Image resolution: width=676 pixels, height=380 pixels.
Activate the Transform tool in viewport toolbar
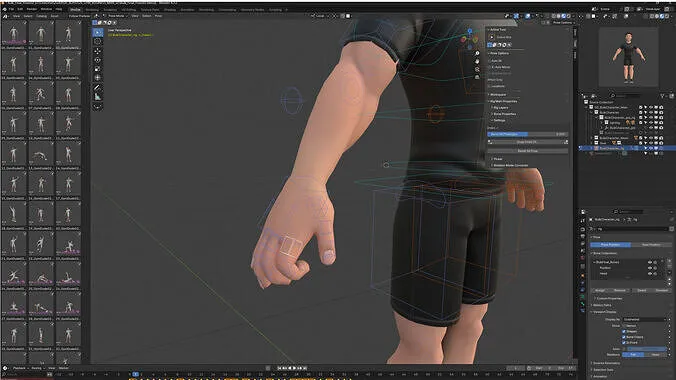tap(98, 78)
